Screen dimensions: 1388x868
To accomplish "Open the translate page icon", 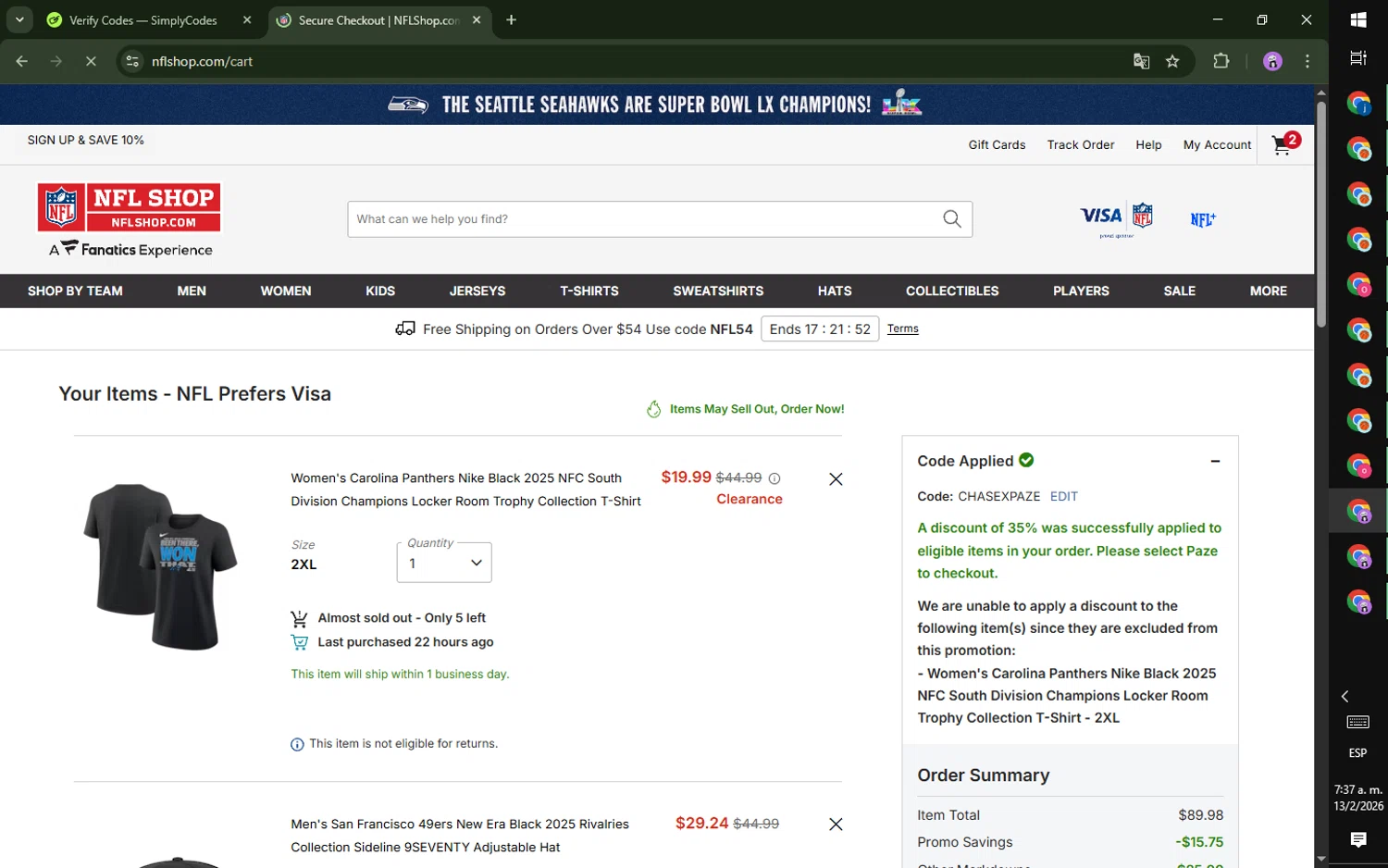I will click(1141, 61).
